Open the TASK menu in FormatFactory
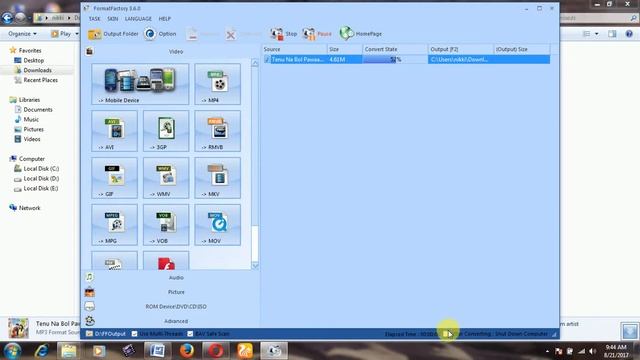This screenshot has height=360, width=640. point(94,19)
